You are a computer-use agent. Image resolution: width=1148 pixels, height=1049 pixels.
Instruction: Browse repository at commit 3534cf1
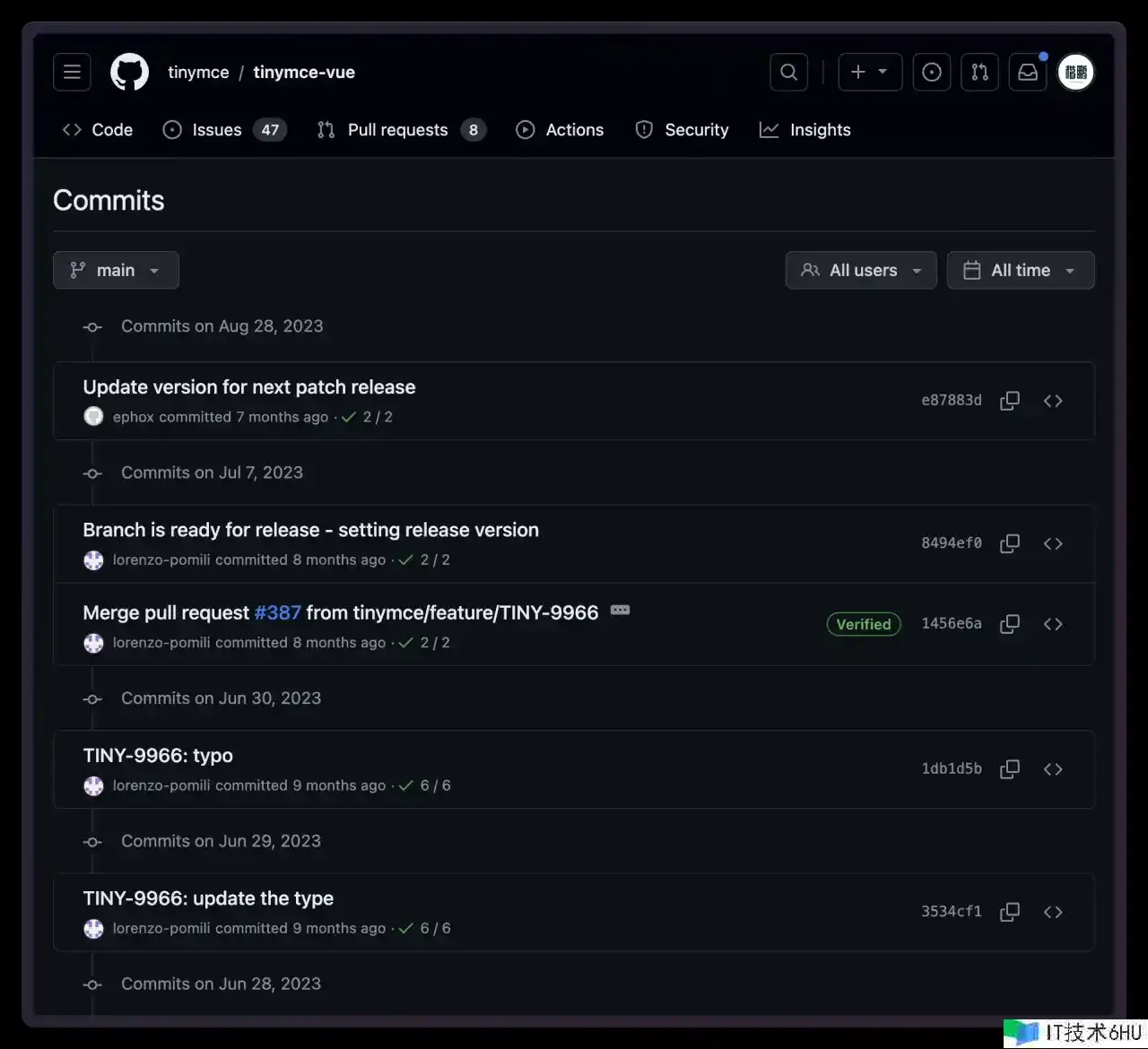point(1053,913)
